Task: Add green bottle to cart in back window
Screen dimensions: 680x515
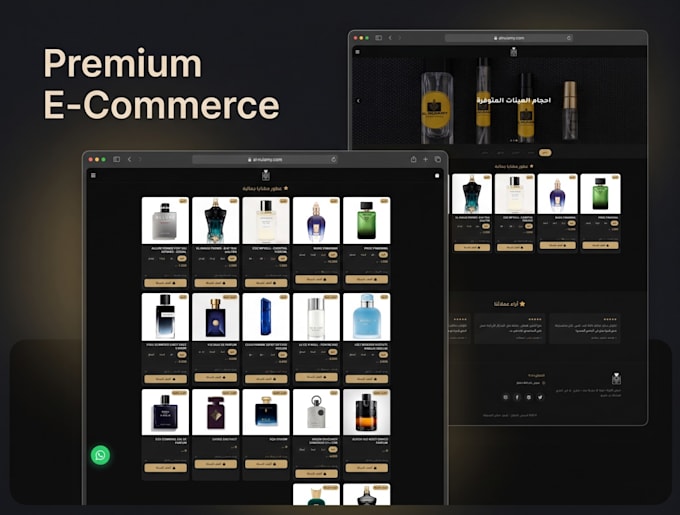Action: (x=600, y=245)
